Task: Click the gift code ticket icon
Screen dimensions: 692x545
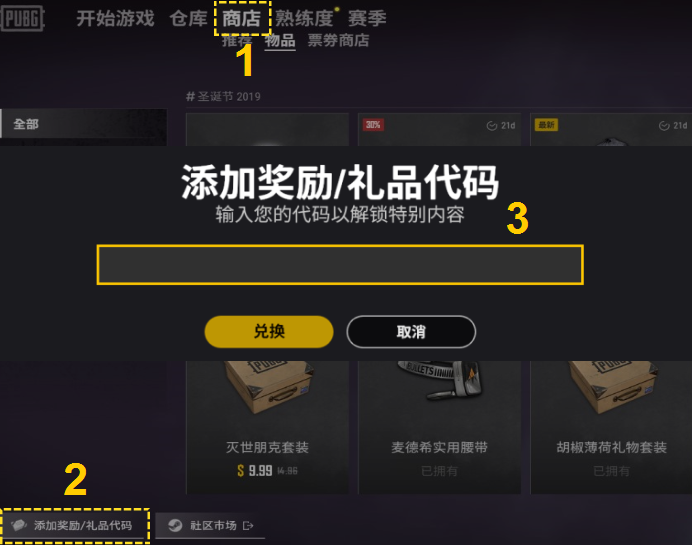Action: pos(19,525)
